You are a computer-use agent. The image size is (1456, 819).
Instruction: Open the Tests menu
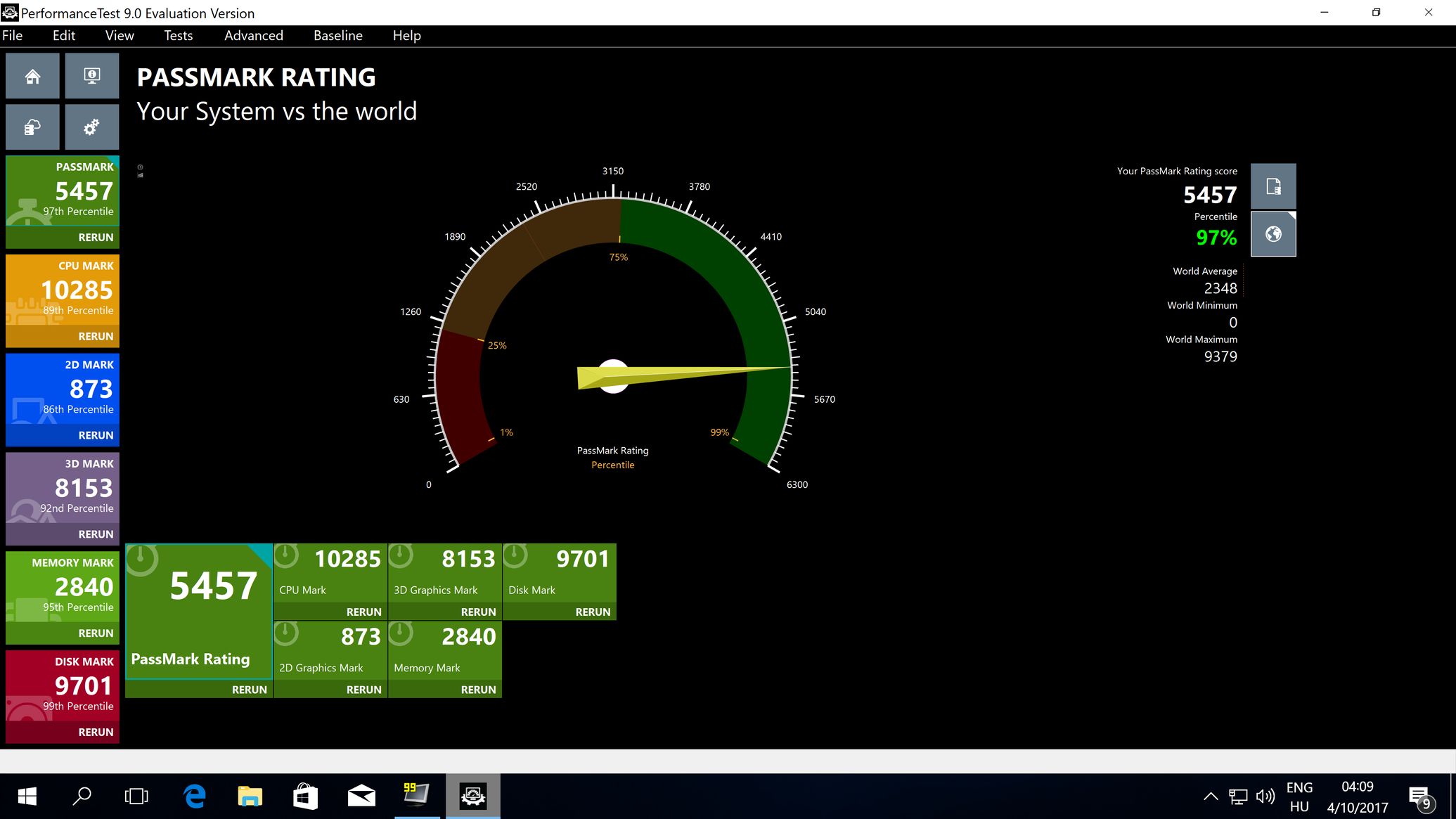point(179,35)
